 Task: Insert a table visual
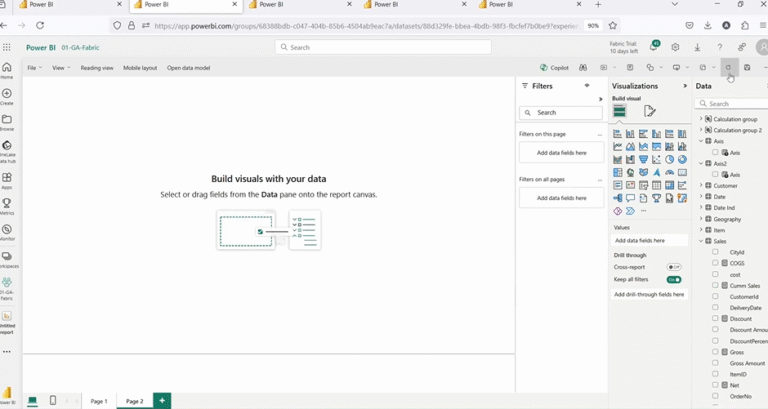pos(656,185)
